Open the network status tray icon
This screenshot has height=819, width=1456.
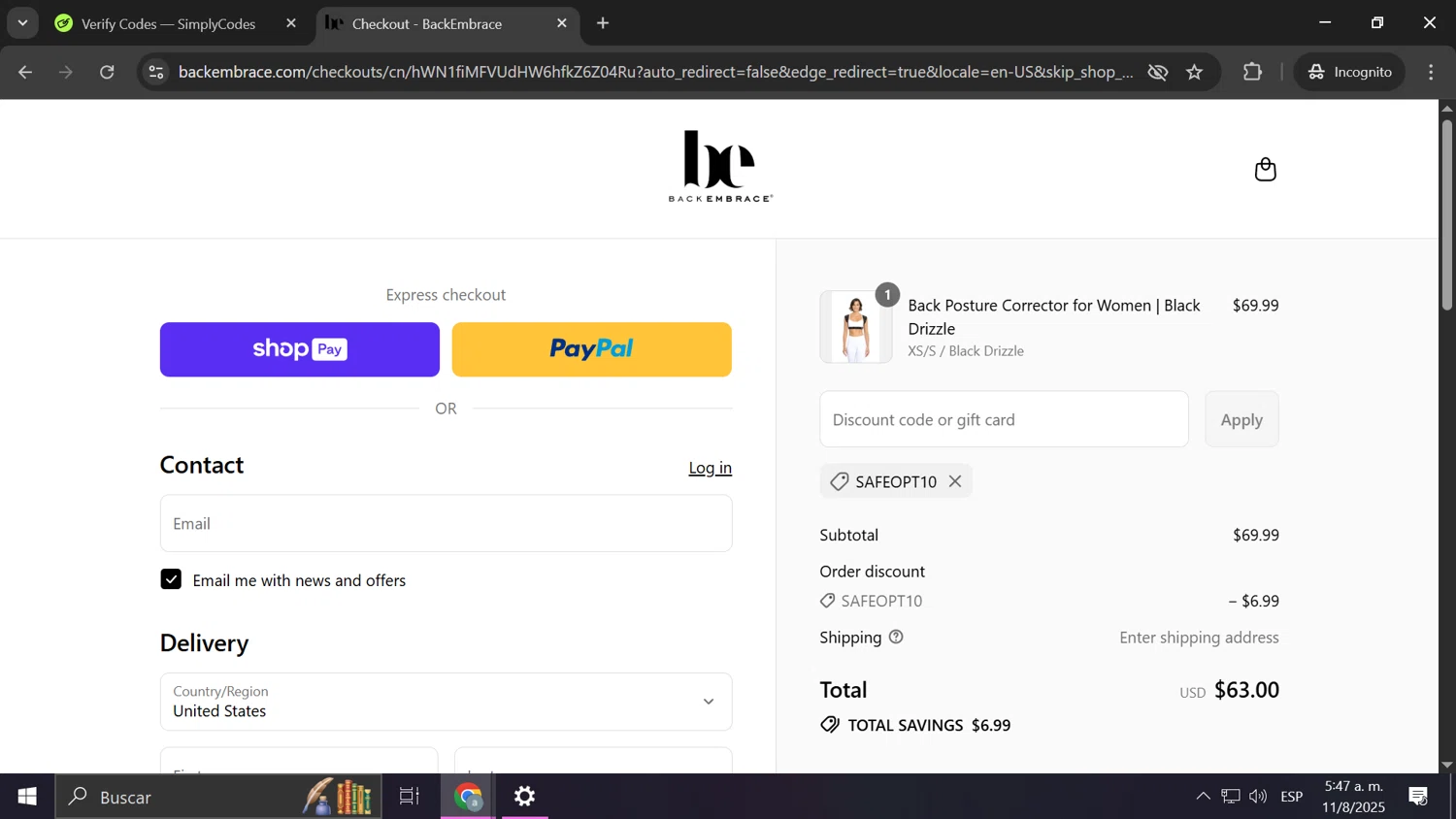[x=1231, y=797]
